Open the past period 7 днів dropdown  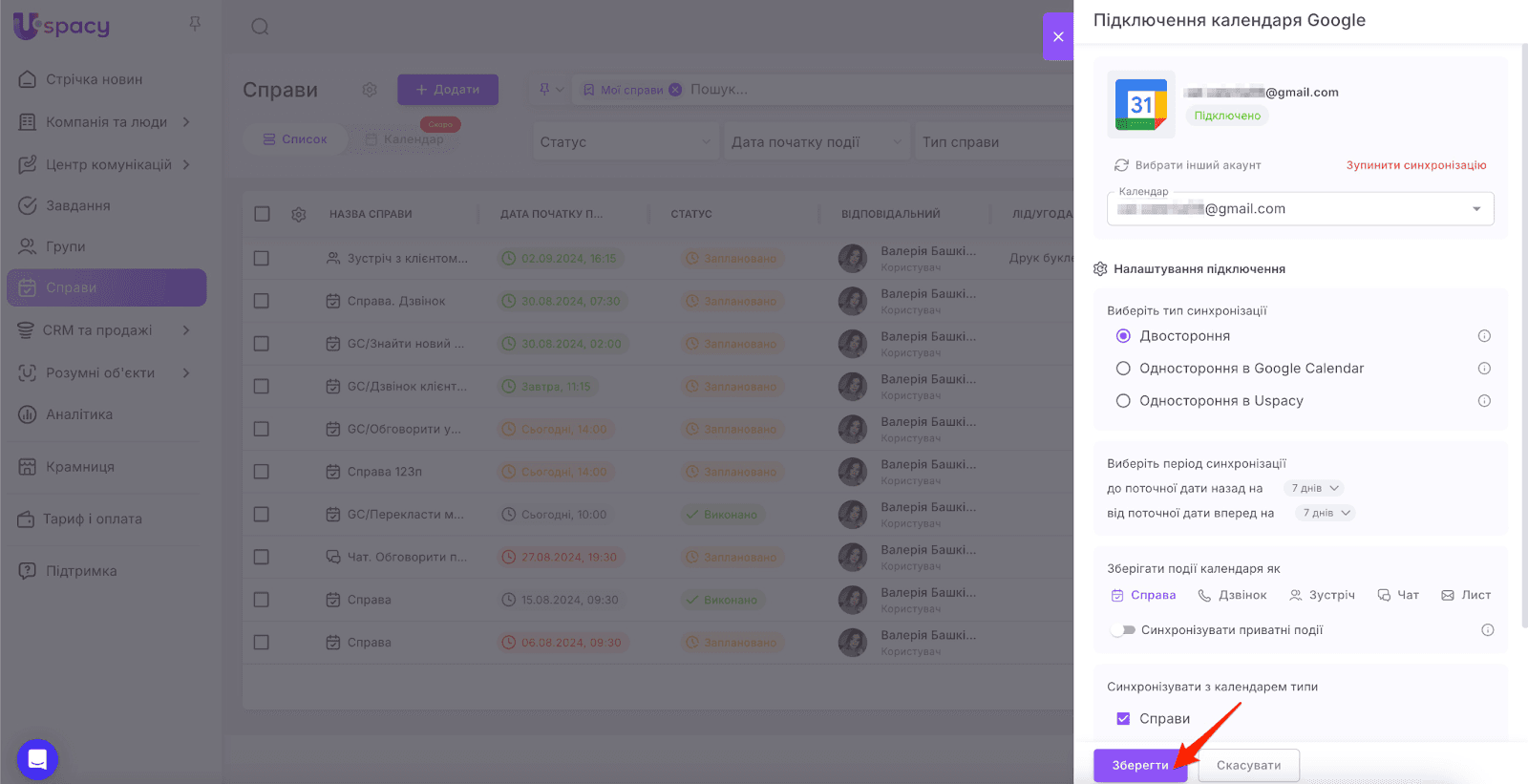(1313, 489)
